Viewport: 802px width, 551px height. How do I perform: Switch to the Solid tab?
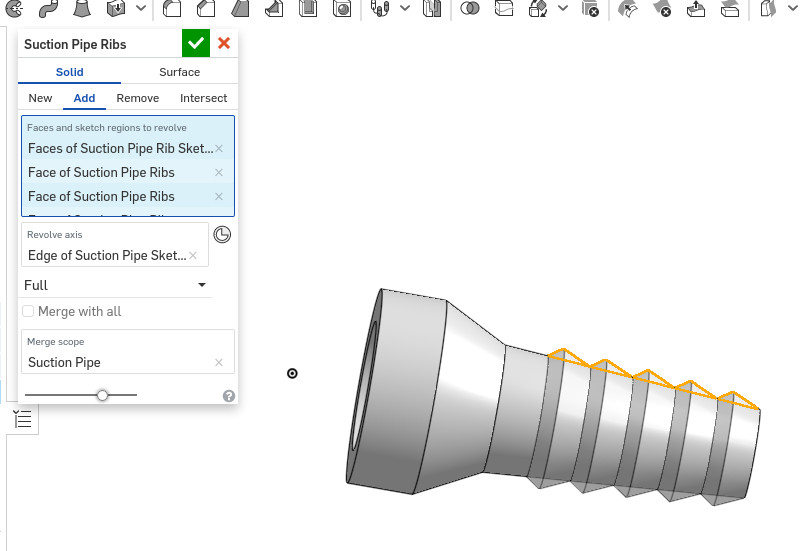[70, 72]
